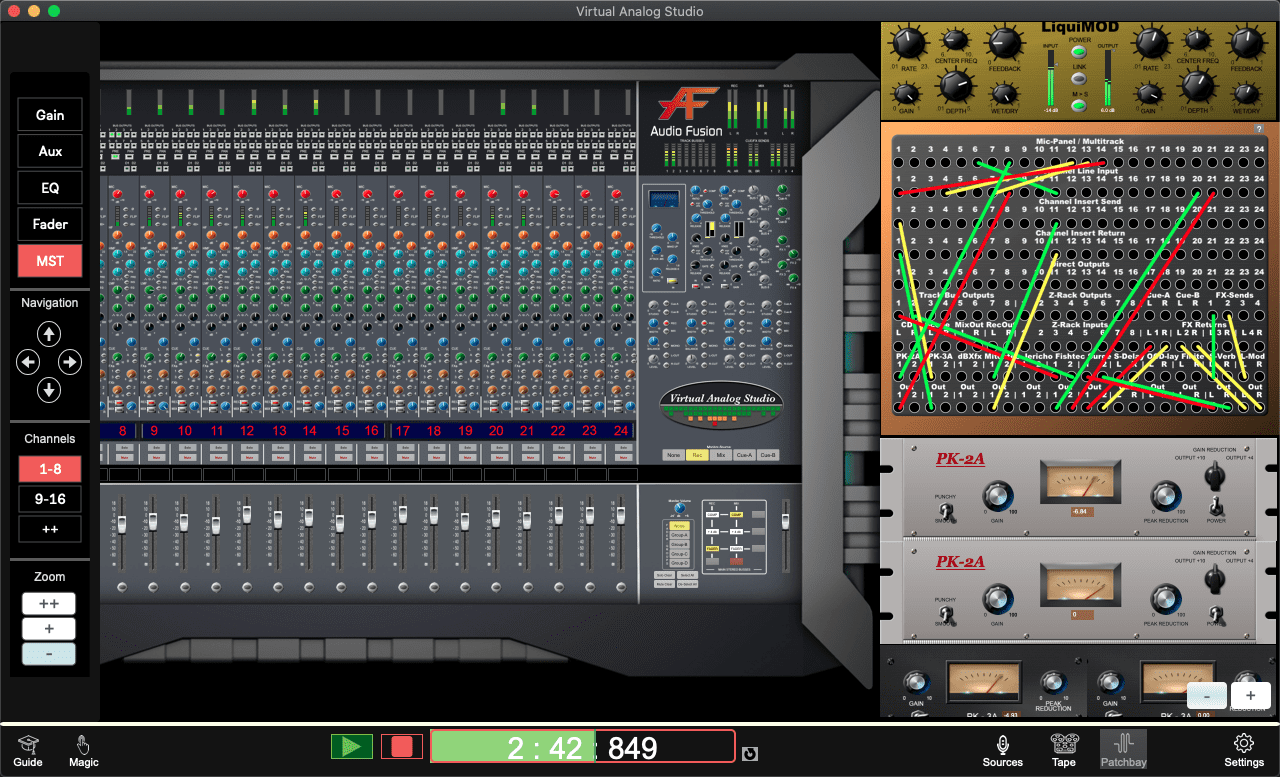The height and width of the screenshot is (777, 1280).
Task: Start playback with the green play button
Action: pos(352,746)
